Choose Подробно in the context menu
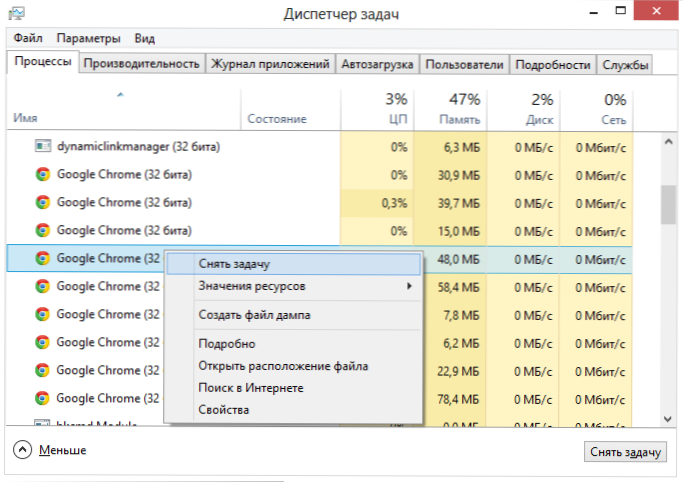The height and width of the screenshot is (482, 683). pyautogui.click(x=294, y=344)
